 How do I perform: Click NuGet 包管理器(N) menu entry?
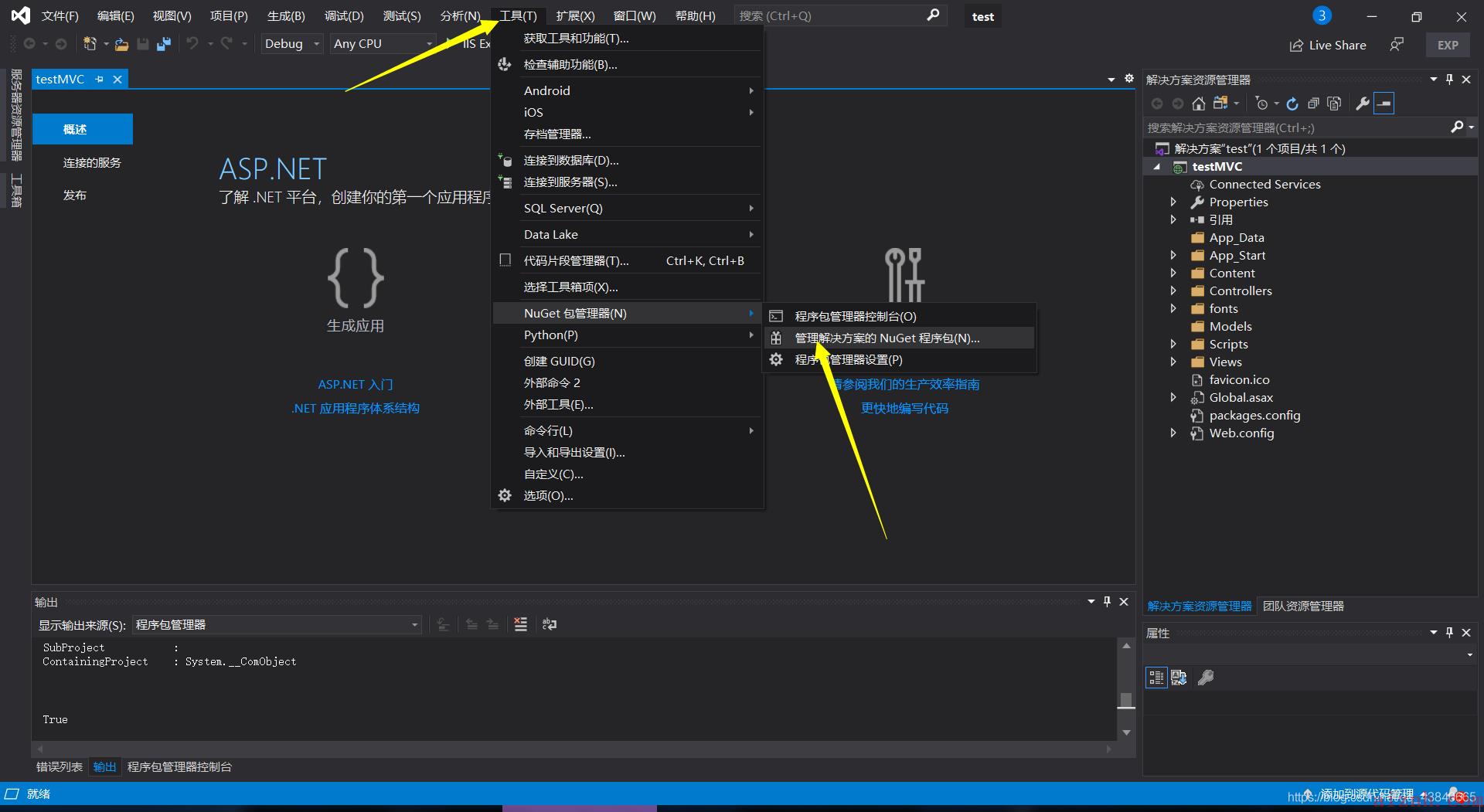pos(628,313)
